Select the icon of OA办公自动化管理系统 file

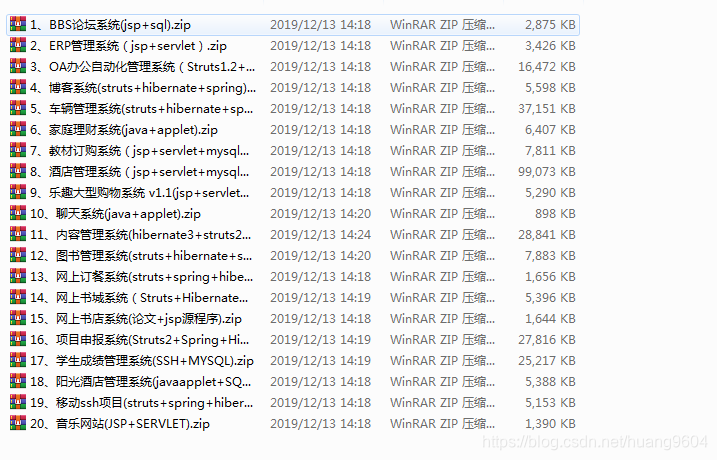[x=18, y=66]
